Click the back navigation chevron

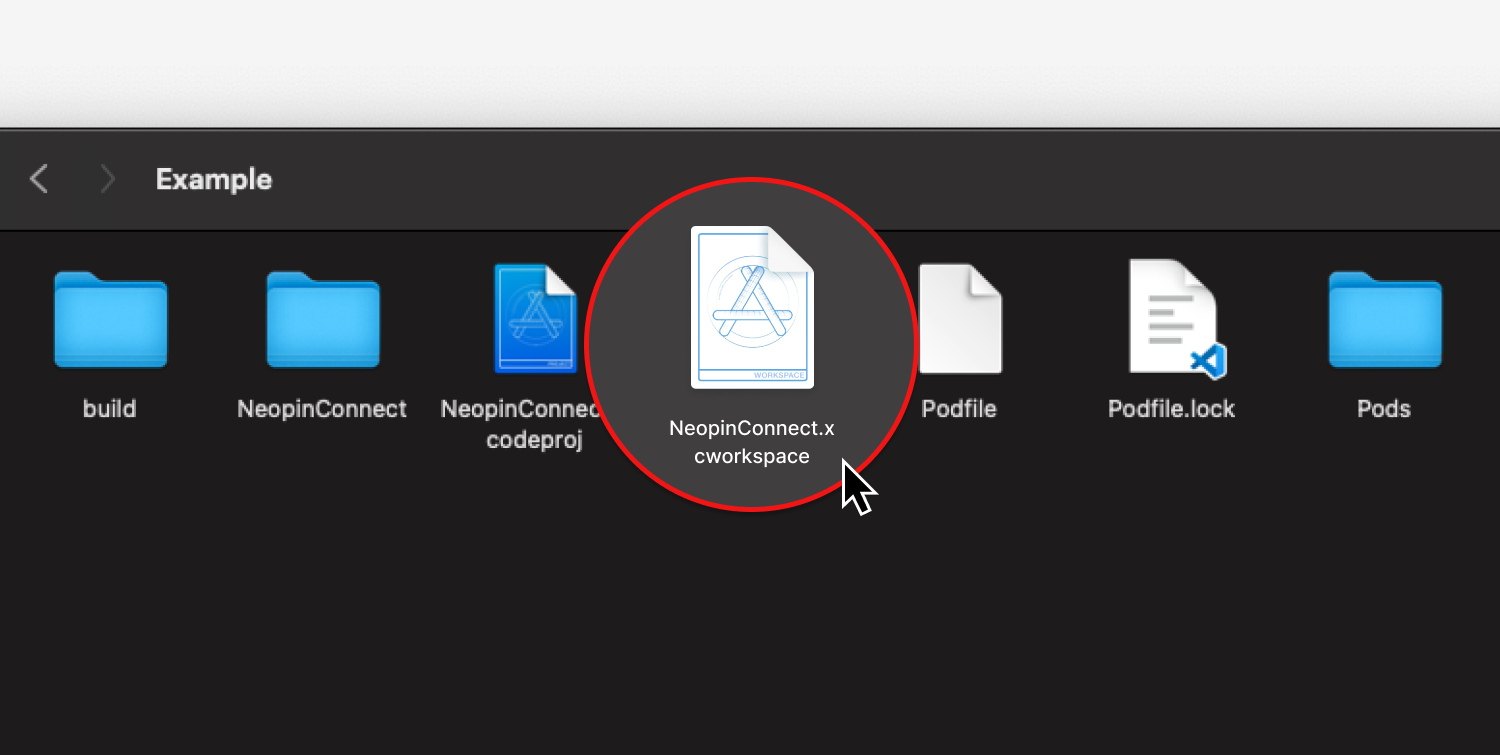39,179
